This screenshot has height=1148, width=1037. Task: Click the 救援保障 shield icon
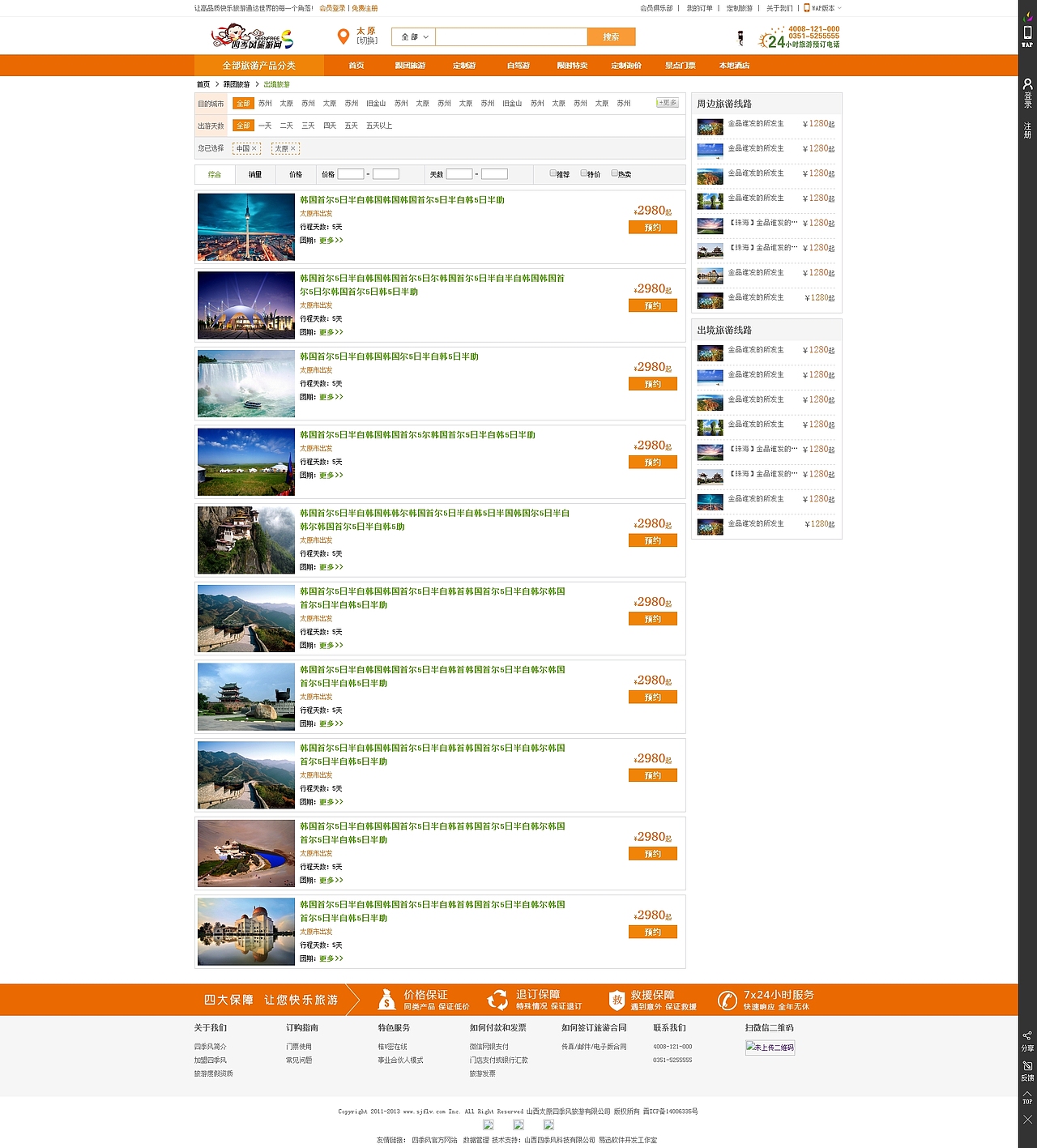pyautogui.click(x=617, y=1000)
